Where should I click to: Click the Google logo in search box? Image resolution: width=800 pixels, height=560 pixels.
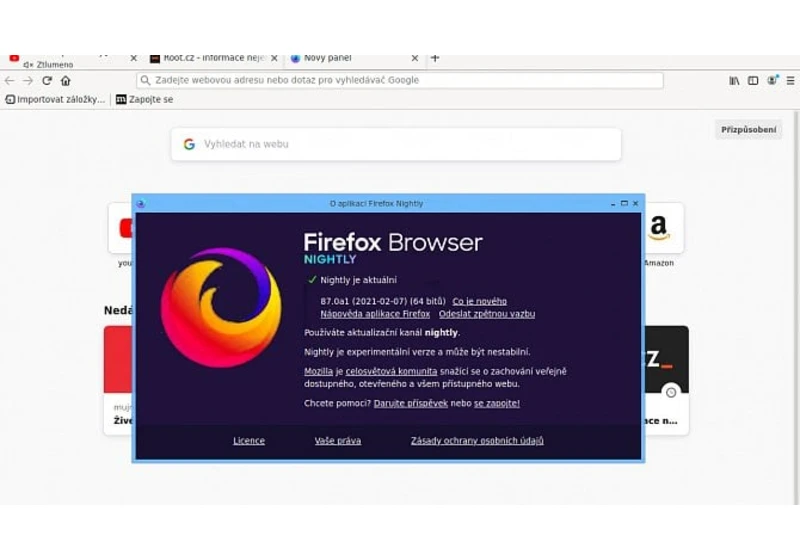pos(189,144)
